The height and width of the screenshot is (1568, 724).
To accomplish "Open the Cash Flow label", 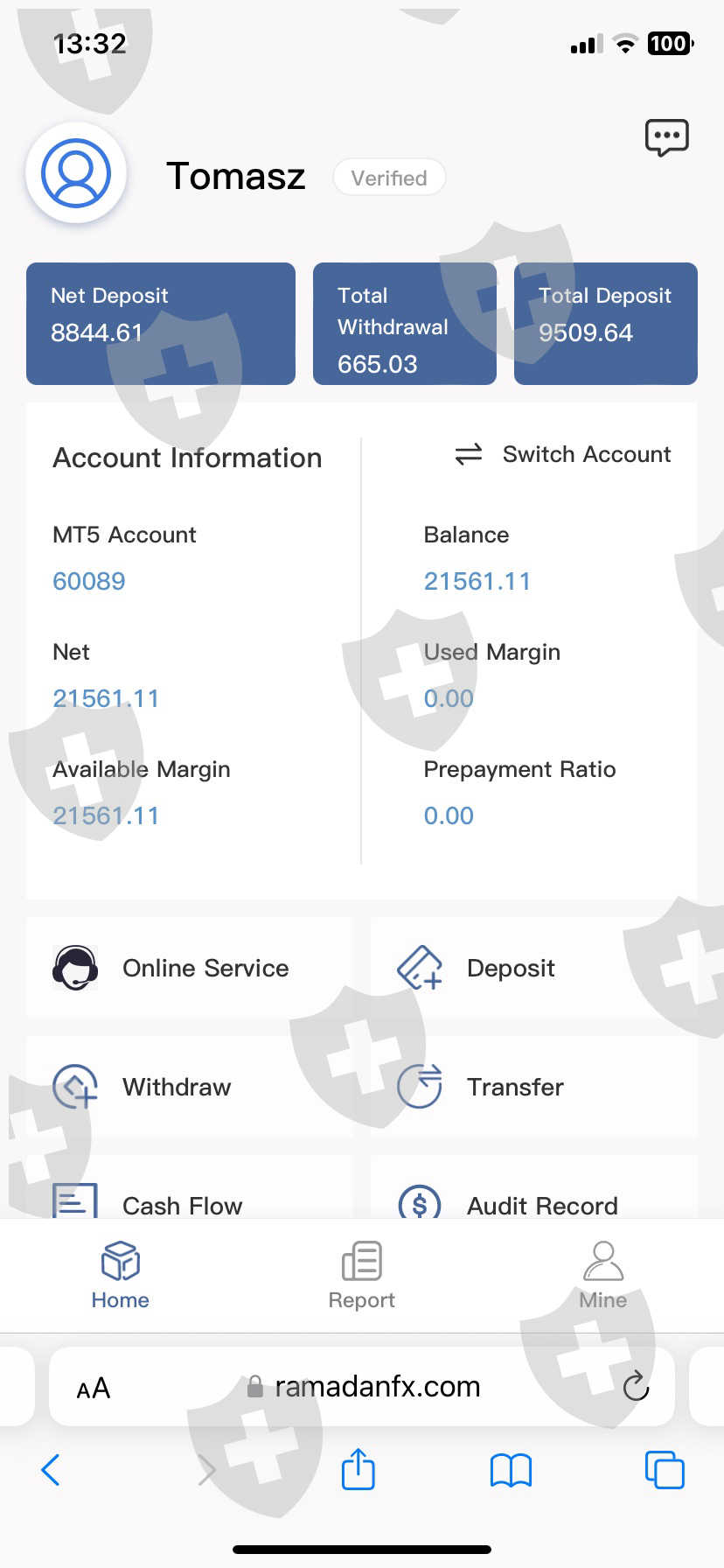I will pos(182,1206).
